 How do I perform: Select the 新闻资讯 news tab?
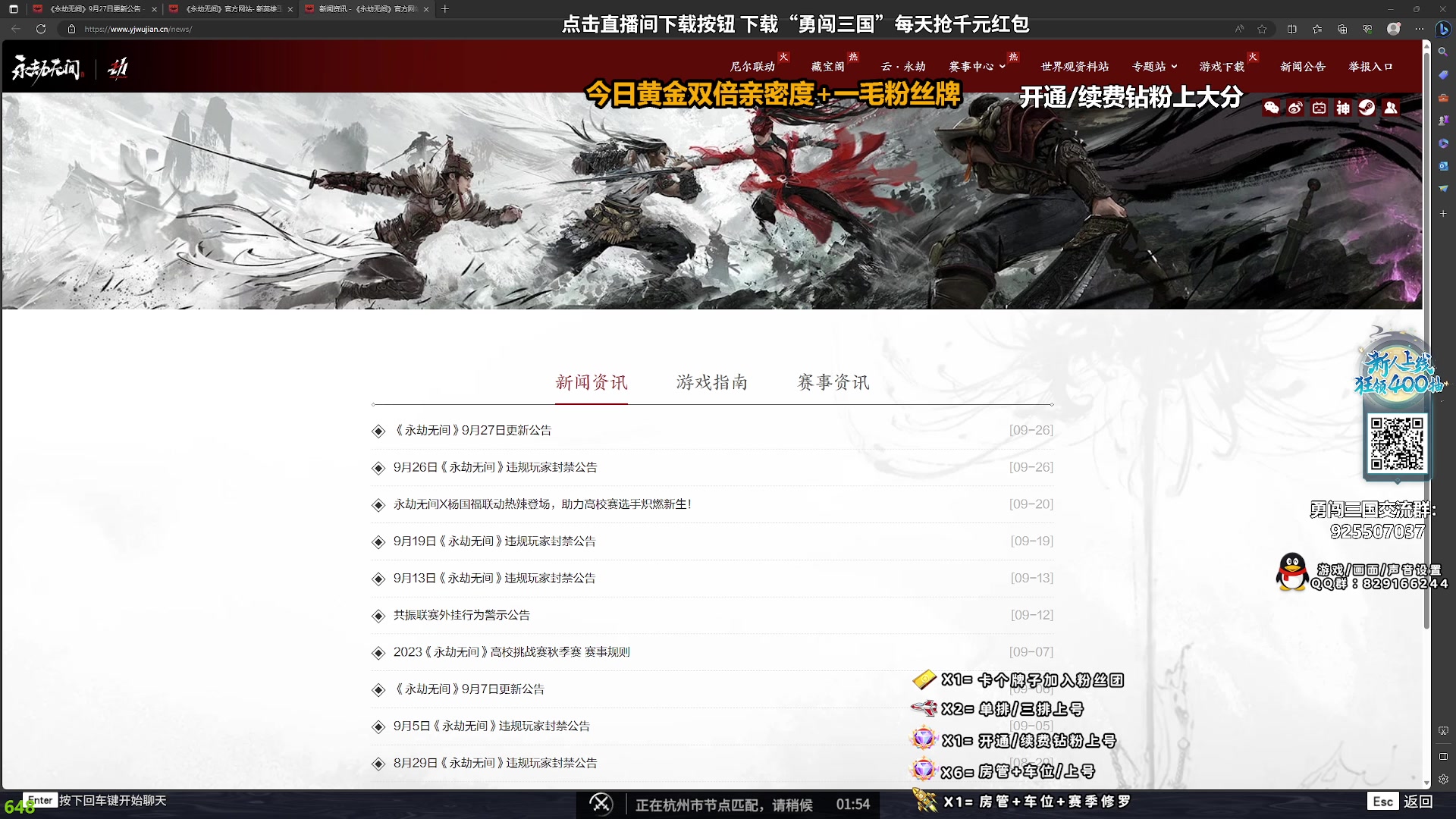point(591,382)
